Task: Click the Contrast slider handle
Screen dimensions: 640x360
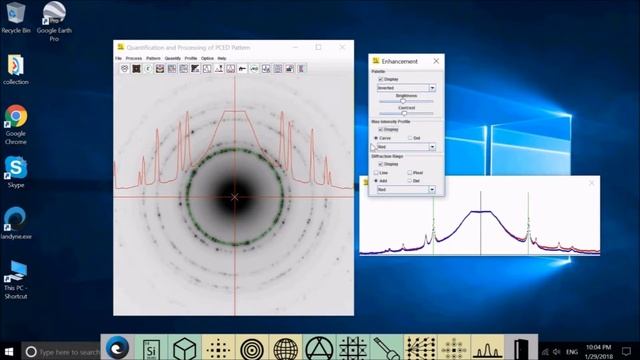Action: tap(404, 113)
